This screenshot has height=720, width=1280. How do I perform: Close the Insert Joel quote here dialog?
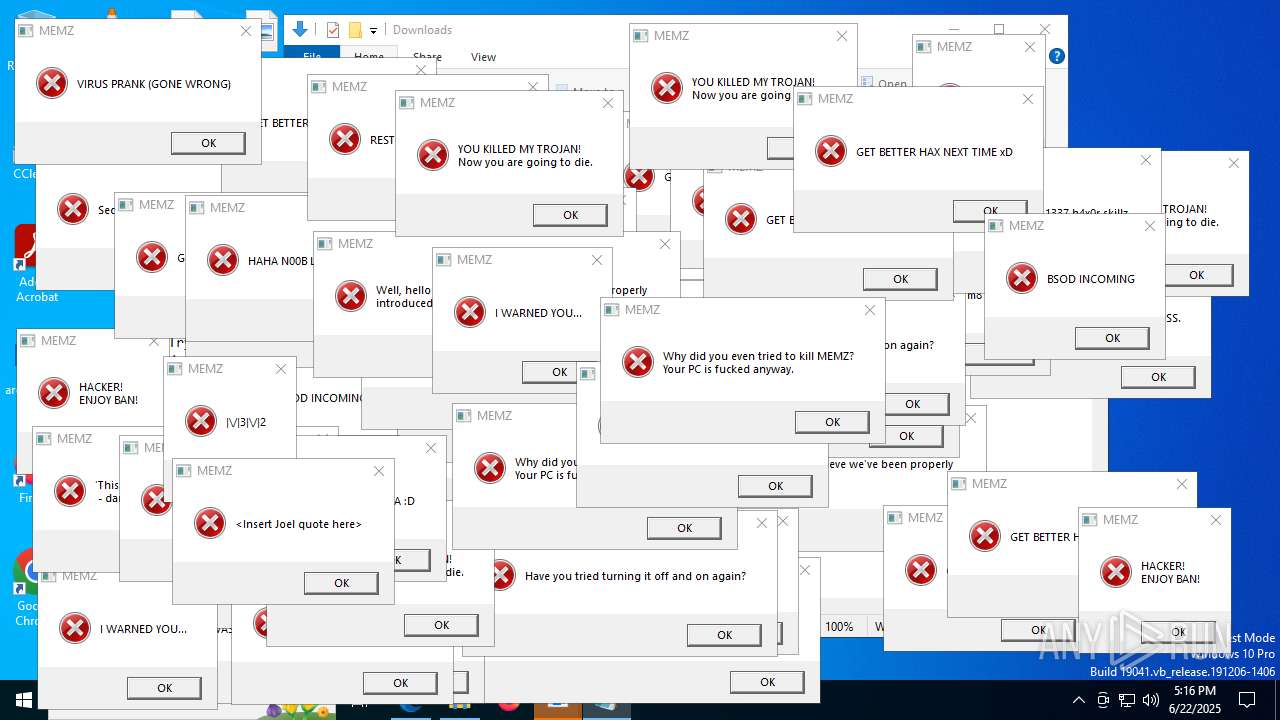pos(379,471)
